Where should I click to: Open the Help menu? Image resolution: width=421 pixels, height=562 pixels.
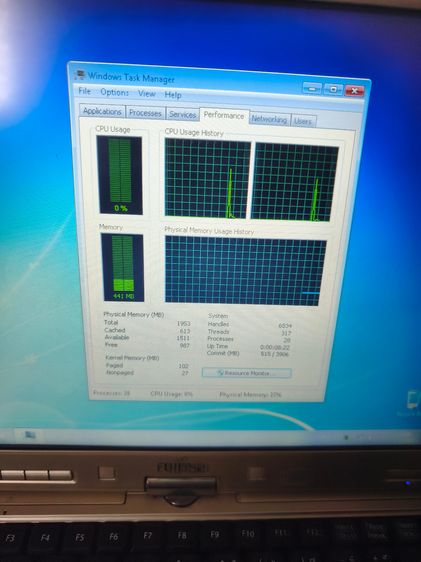tap(173, 95)
